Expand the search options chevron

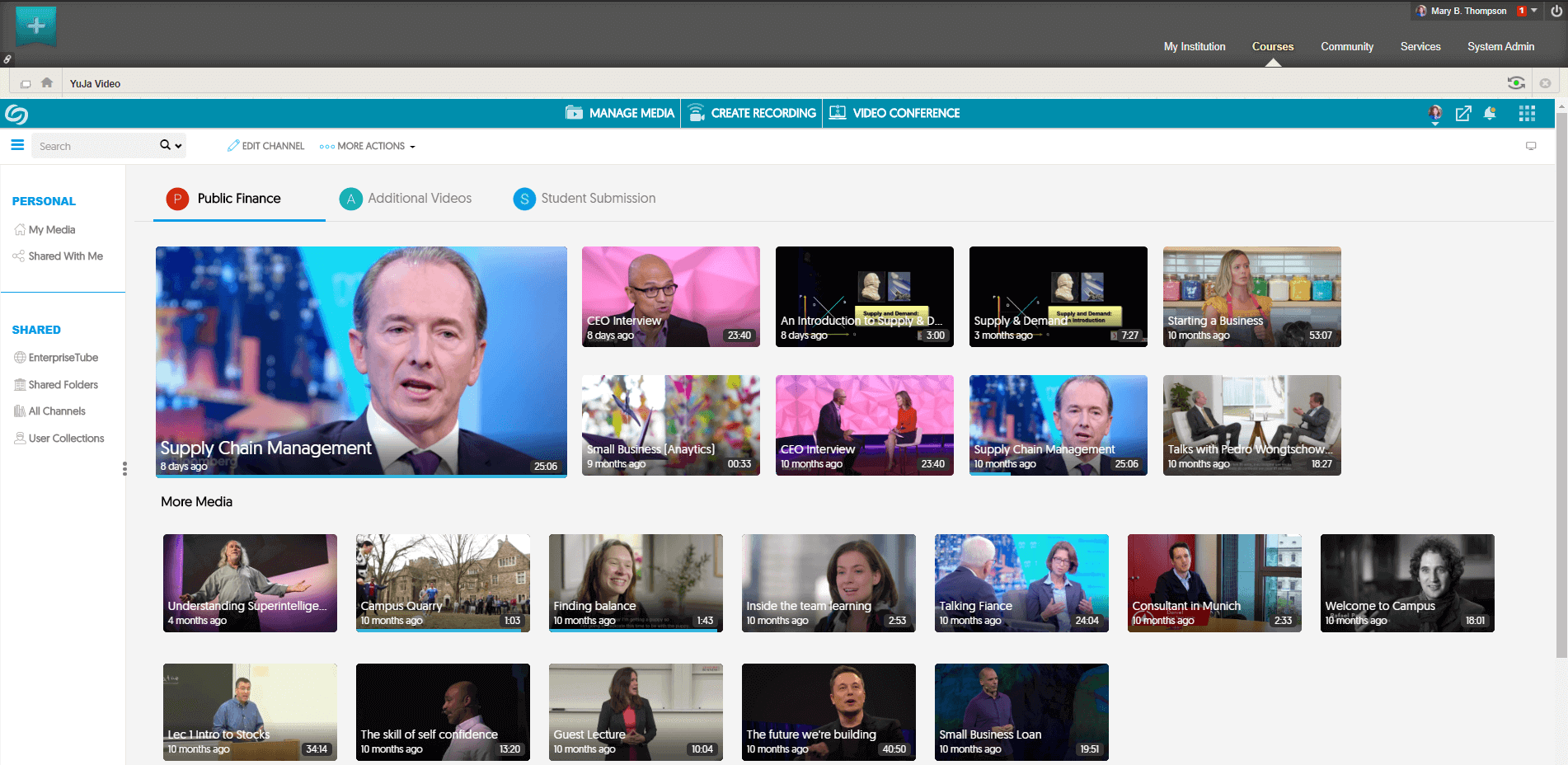(x=180, y=146)
